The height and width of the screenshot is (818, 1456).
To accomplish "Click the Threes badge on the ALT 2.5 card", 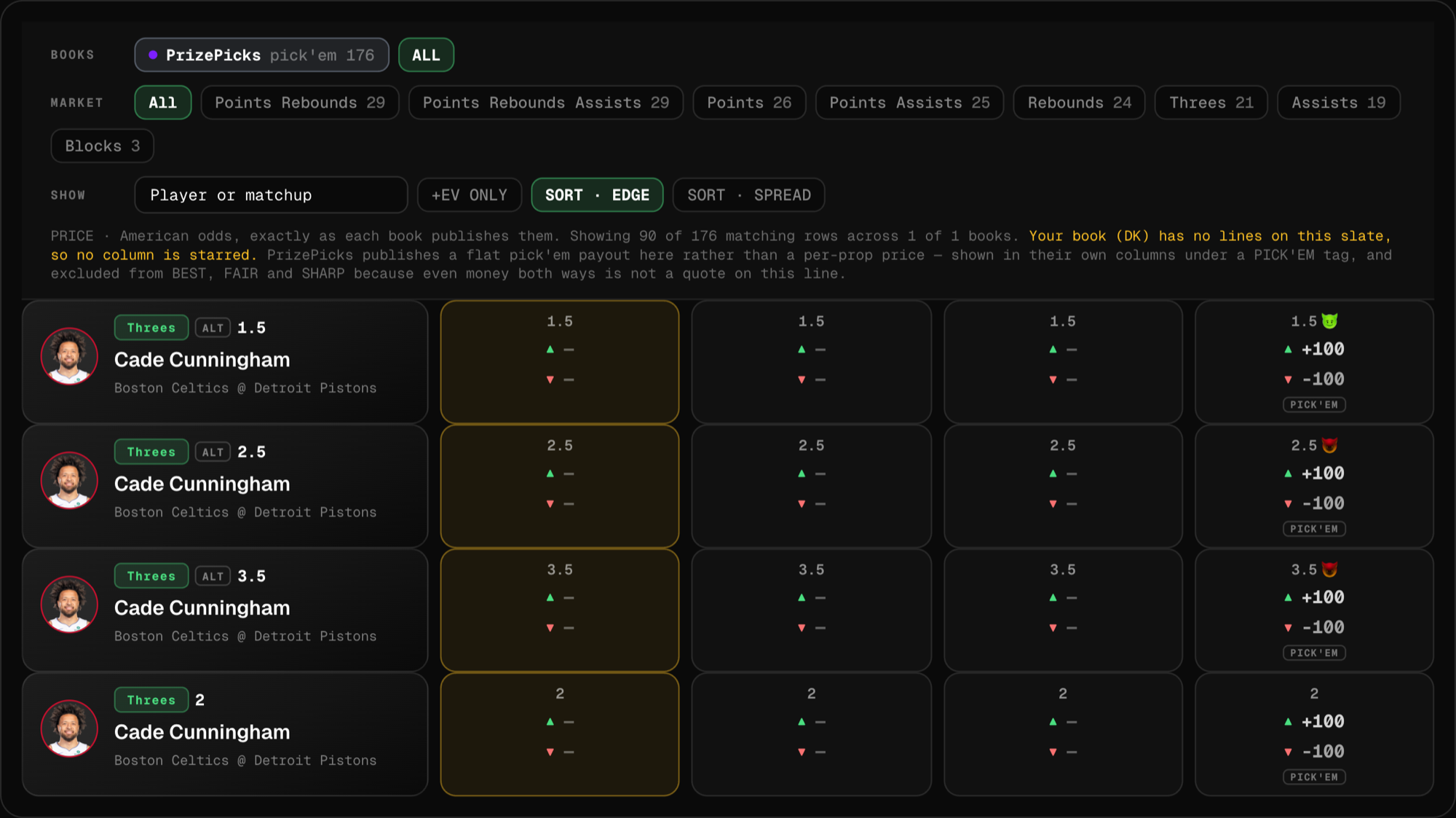I will point(151,452).
